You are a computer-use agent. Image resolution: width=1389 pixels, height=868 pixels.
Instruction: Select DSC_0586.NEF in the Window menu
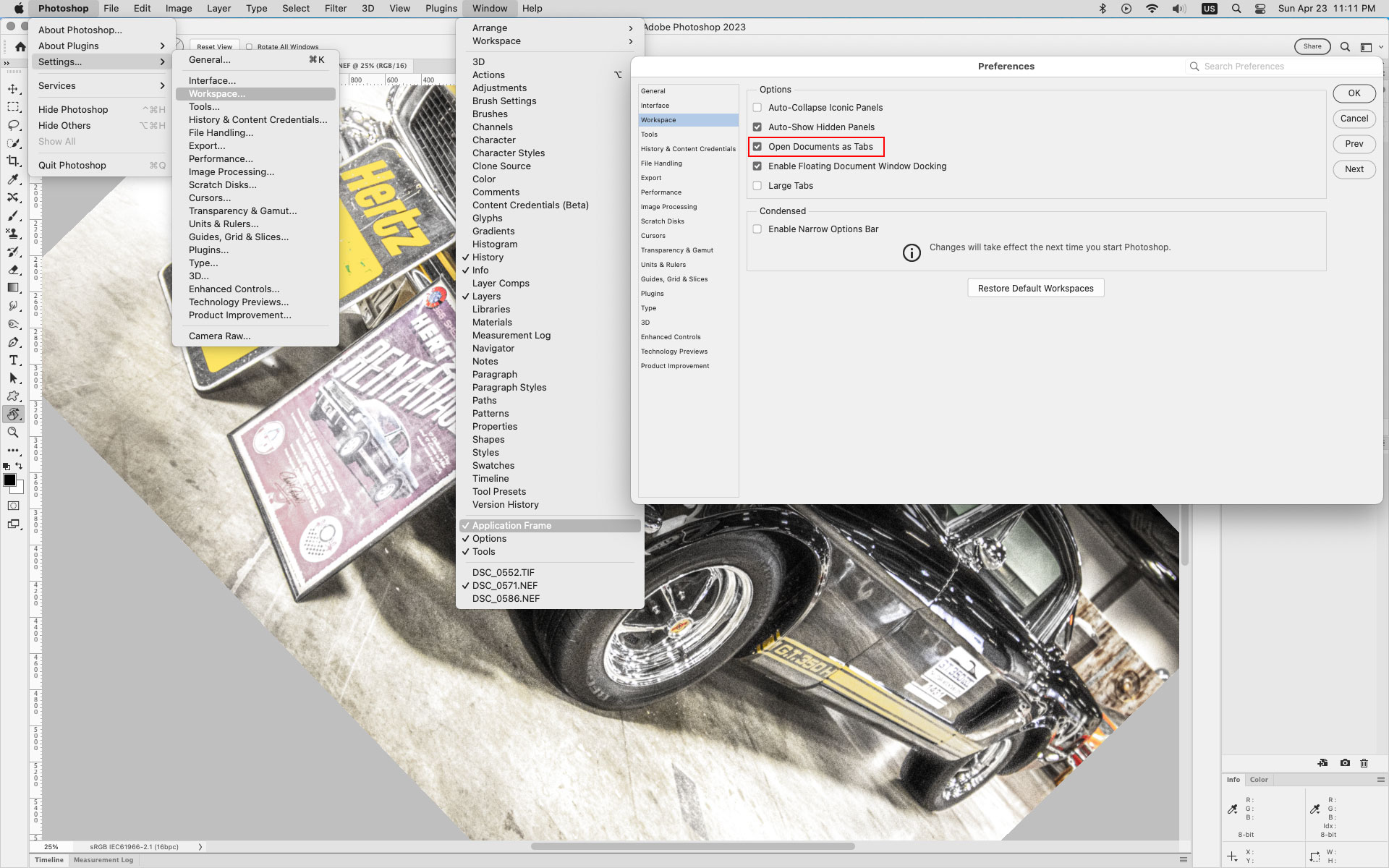point(505,598)
